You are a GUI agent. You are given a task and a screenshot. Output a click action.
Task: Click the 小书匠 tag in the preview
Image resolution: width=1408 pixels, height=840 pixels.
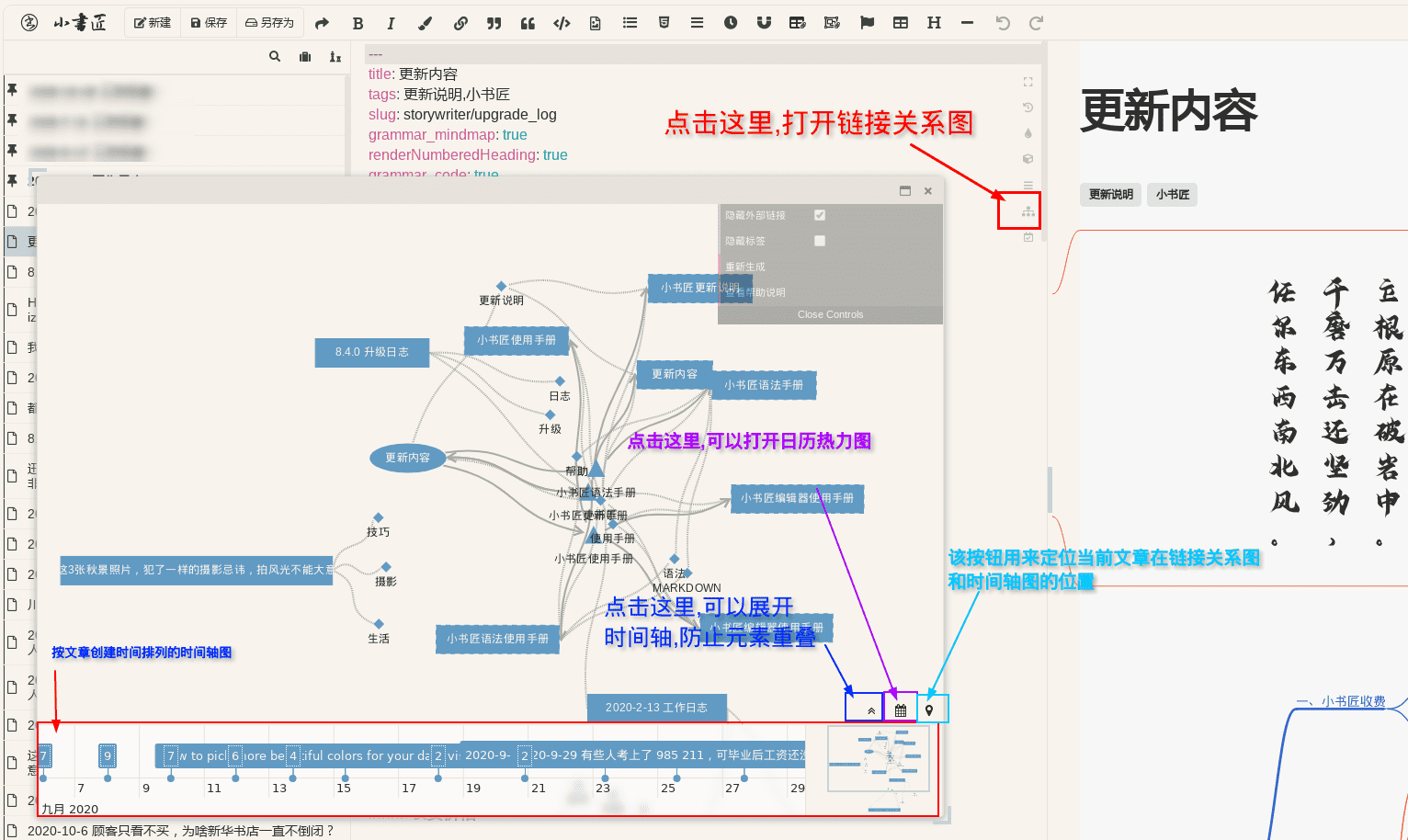click(1173, 194)
